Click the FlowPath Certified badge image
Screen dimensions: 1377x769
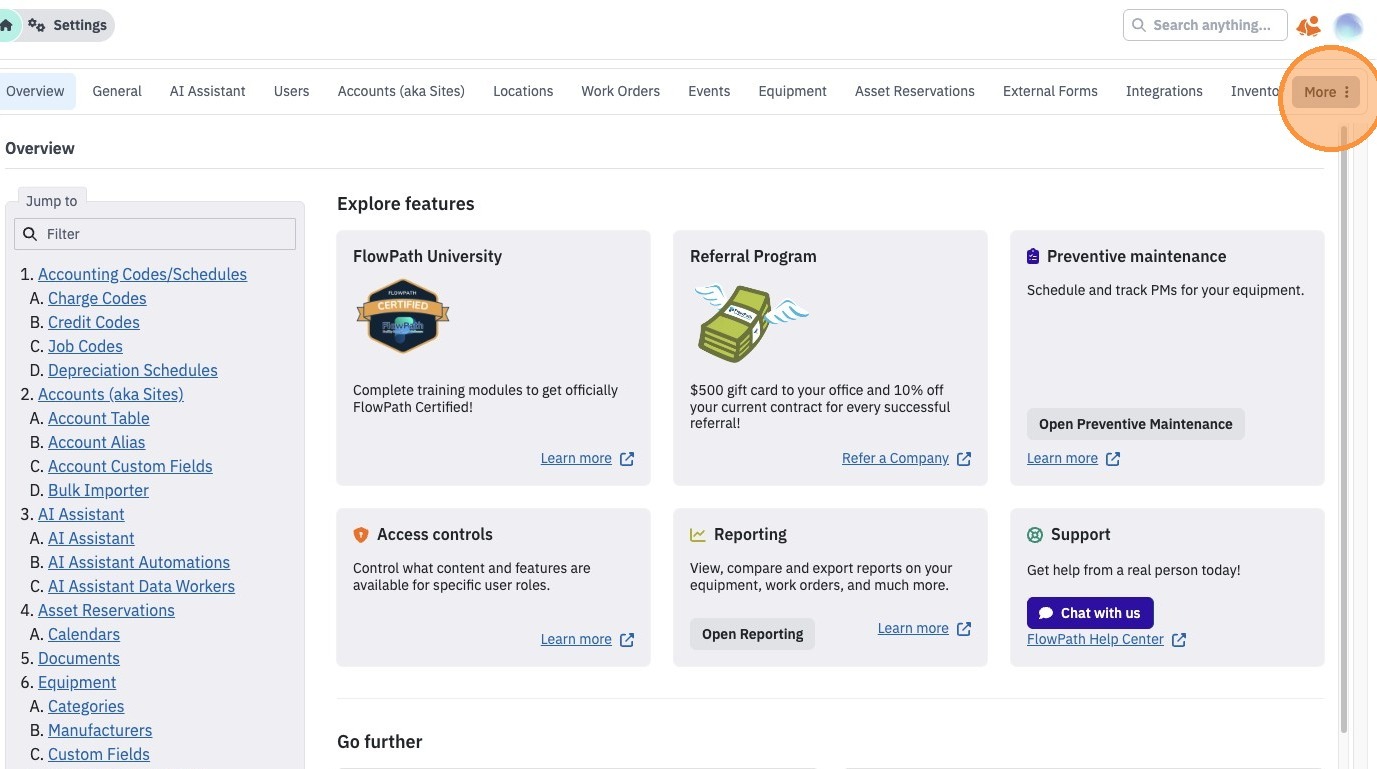pos(403,316)
